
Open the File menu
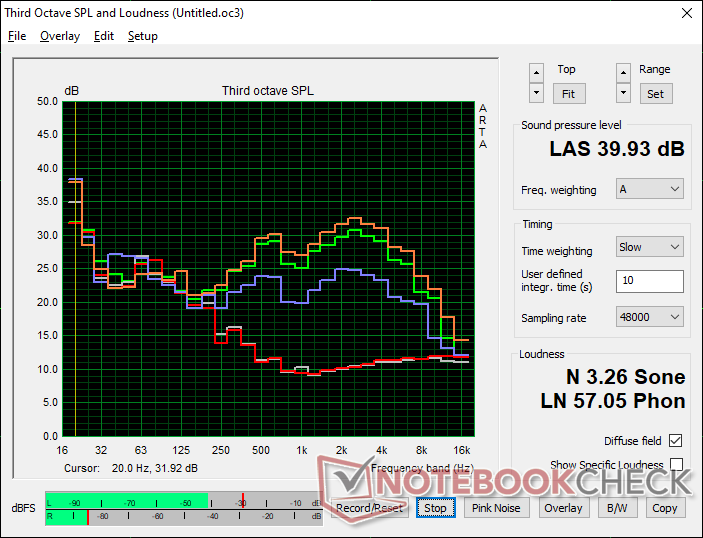pyautogui.click(x=17, y=36)
